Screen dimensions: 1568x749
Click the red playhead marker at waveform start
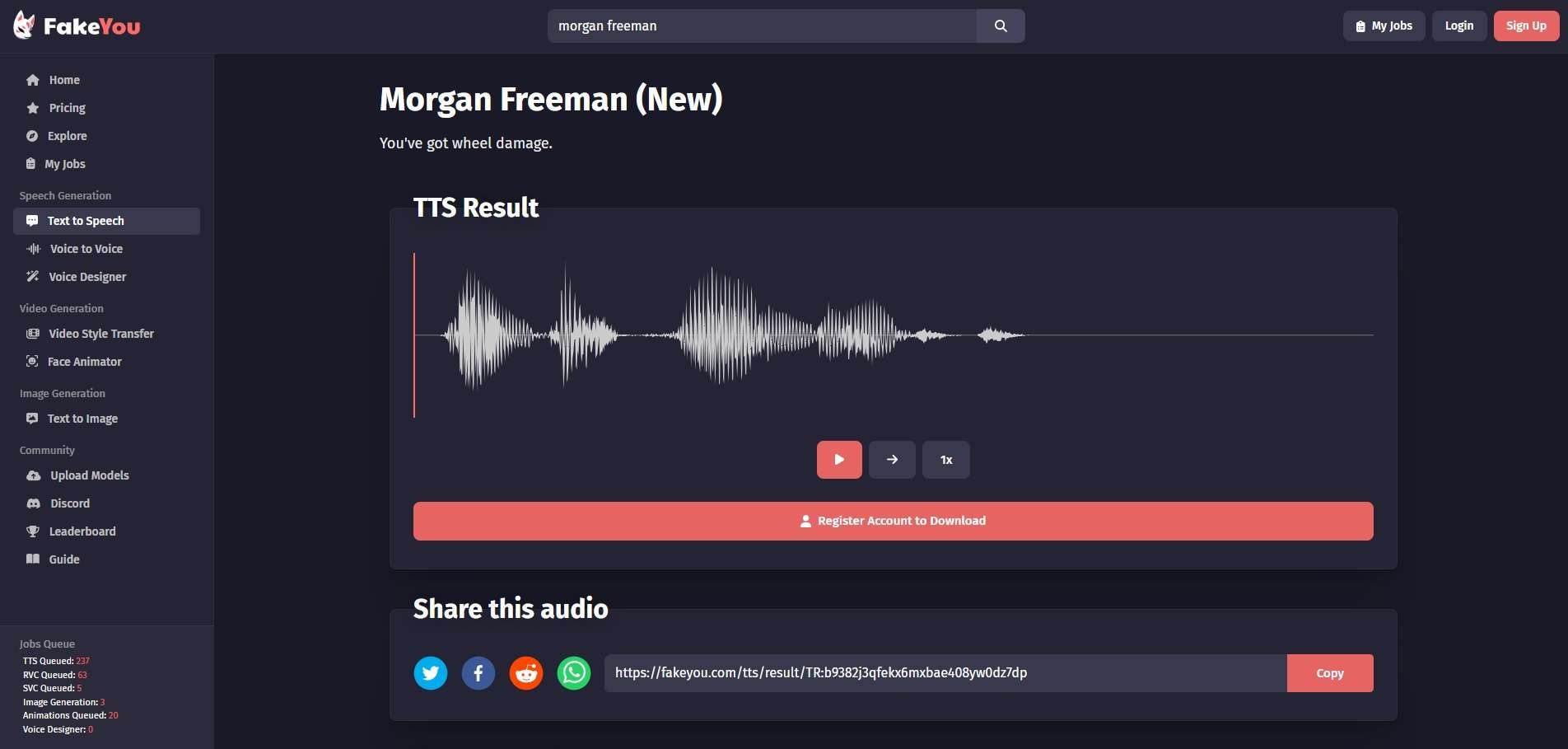click(x=414, y=335)
